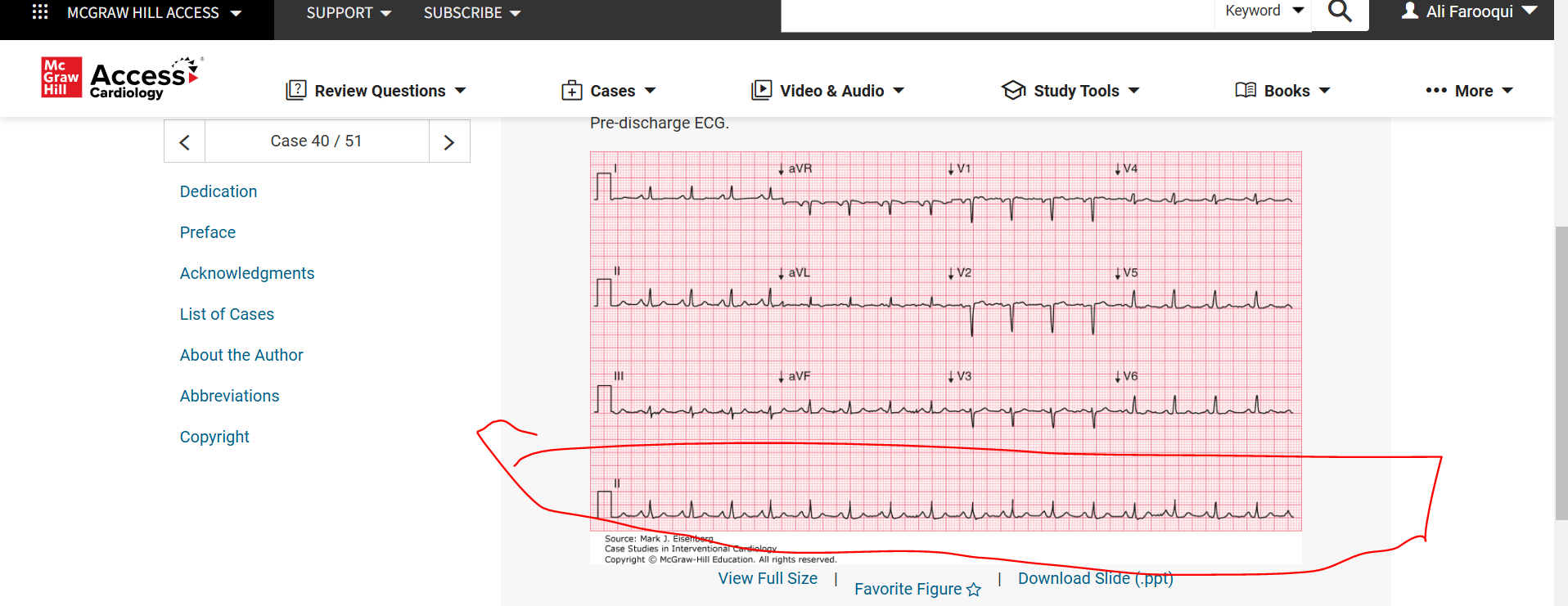Open the More menu
This screenshot has height=606, width=1568.
click(1469, 91)
